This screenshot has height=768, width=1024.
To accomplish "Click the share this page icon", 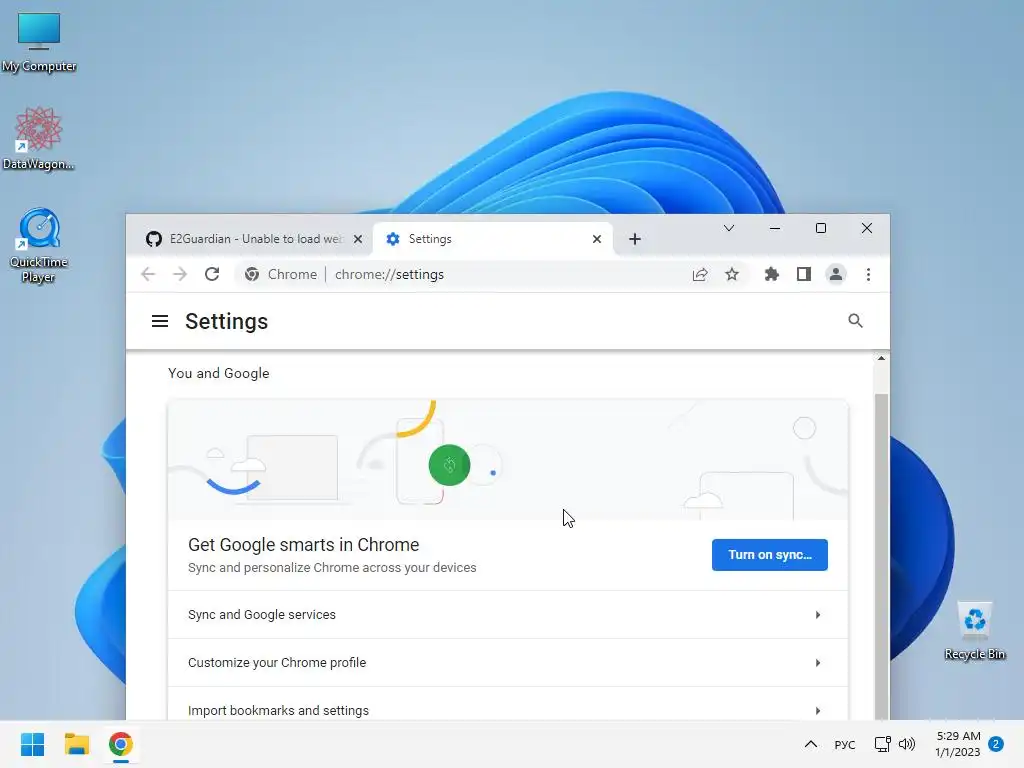I will pos(700,274).
